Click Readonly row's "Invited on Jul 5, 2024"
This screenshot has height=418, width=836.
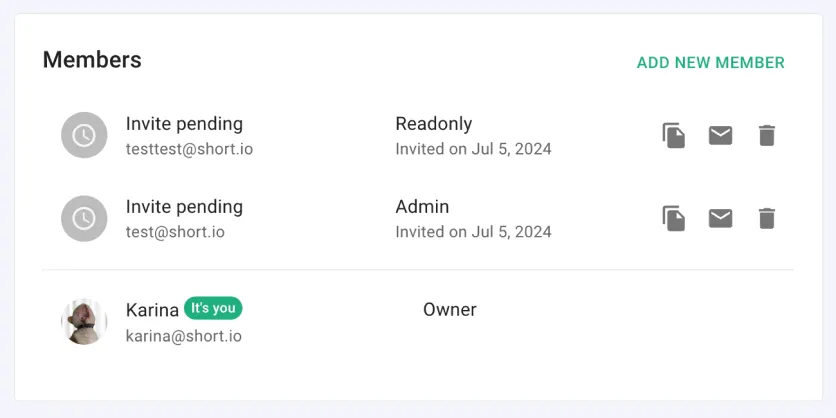tap(473, 149)
